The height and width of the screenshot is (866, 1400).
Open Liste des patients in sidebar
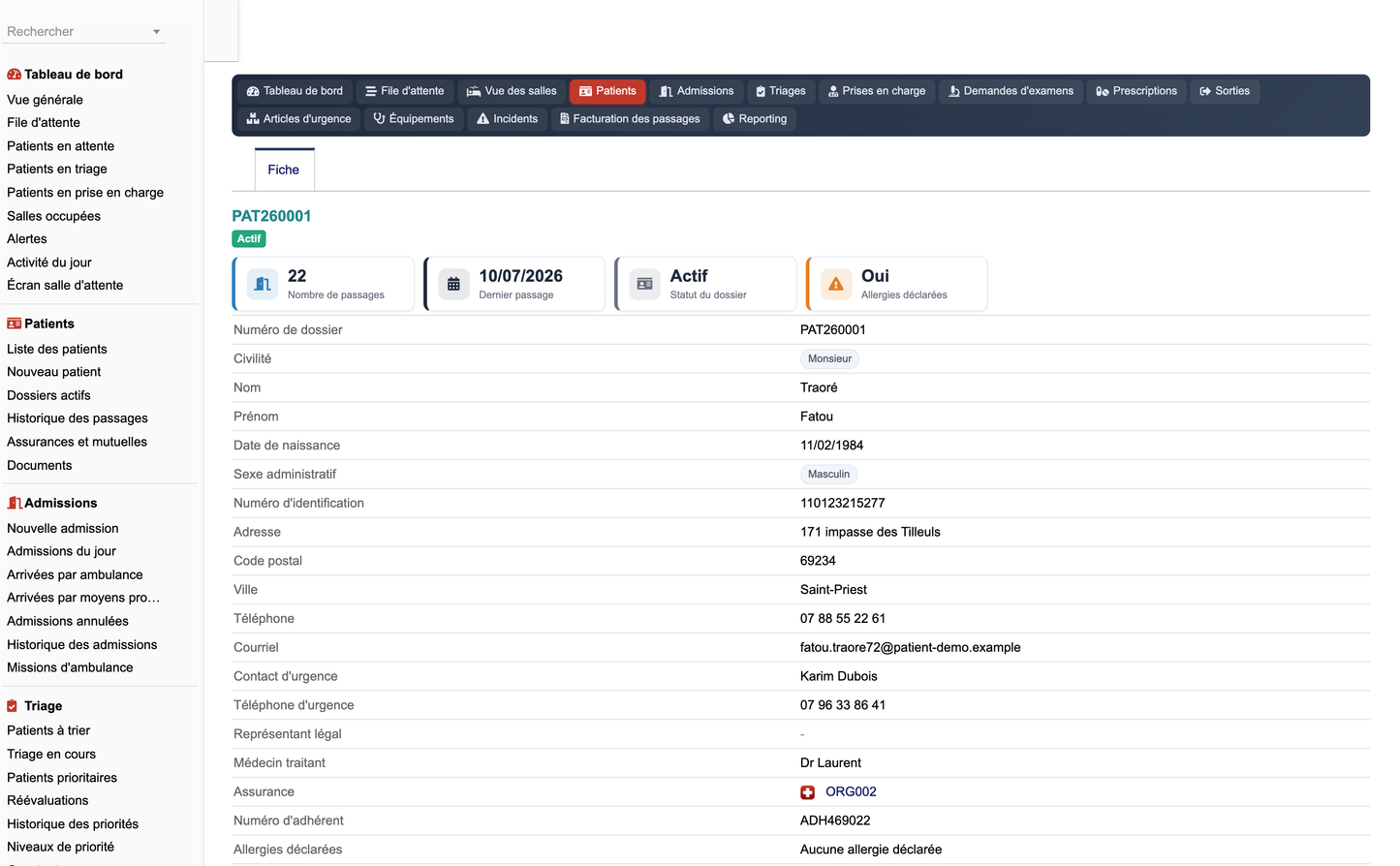pyautogui.click(x=57, y=350)
